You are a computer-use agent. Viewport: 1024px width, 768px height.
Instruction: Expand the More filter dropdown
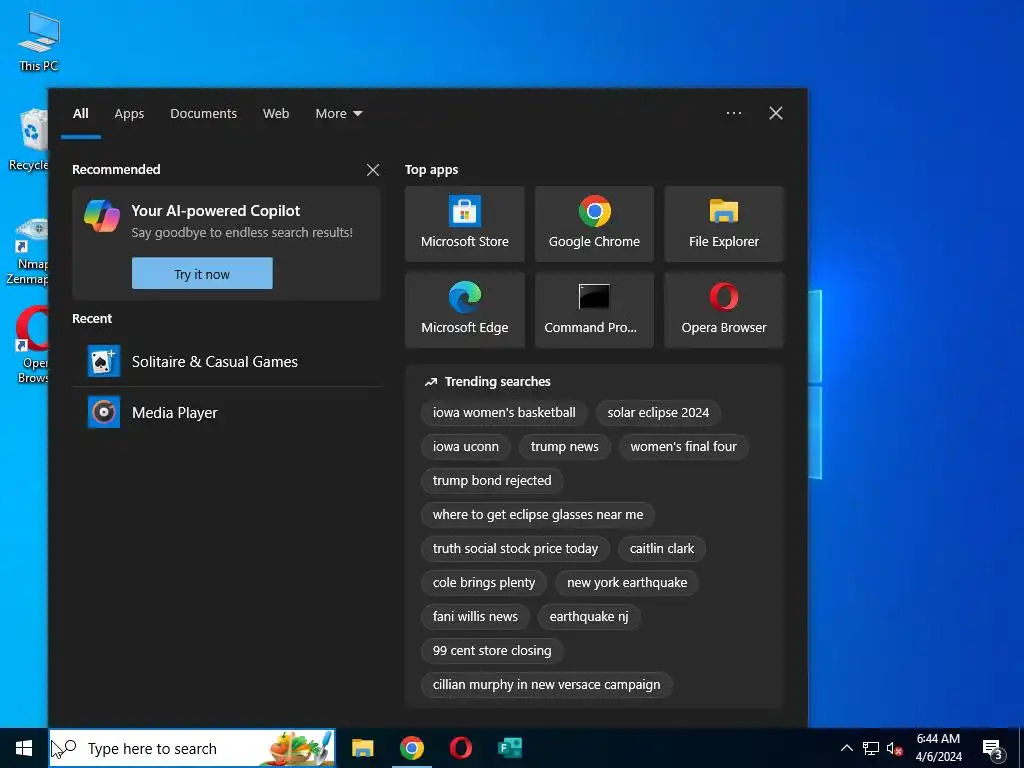pyautogui.click(x=338, y=114)
